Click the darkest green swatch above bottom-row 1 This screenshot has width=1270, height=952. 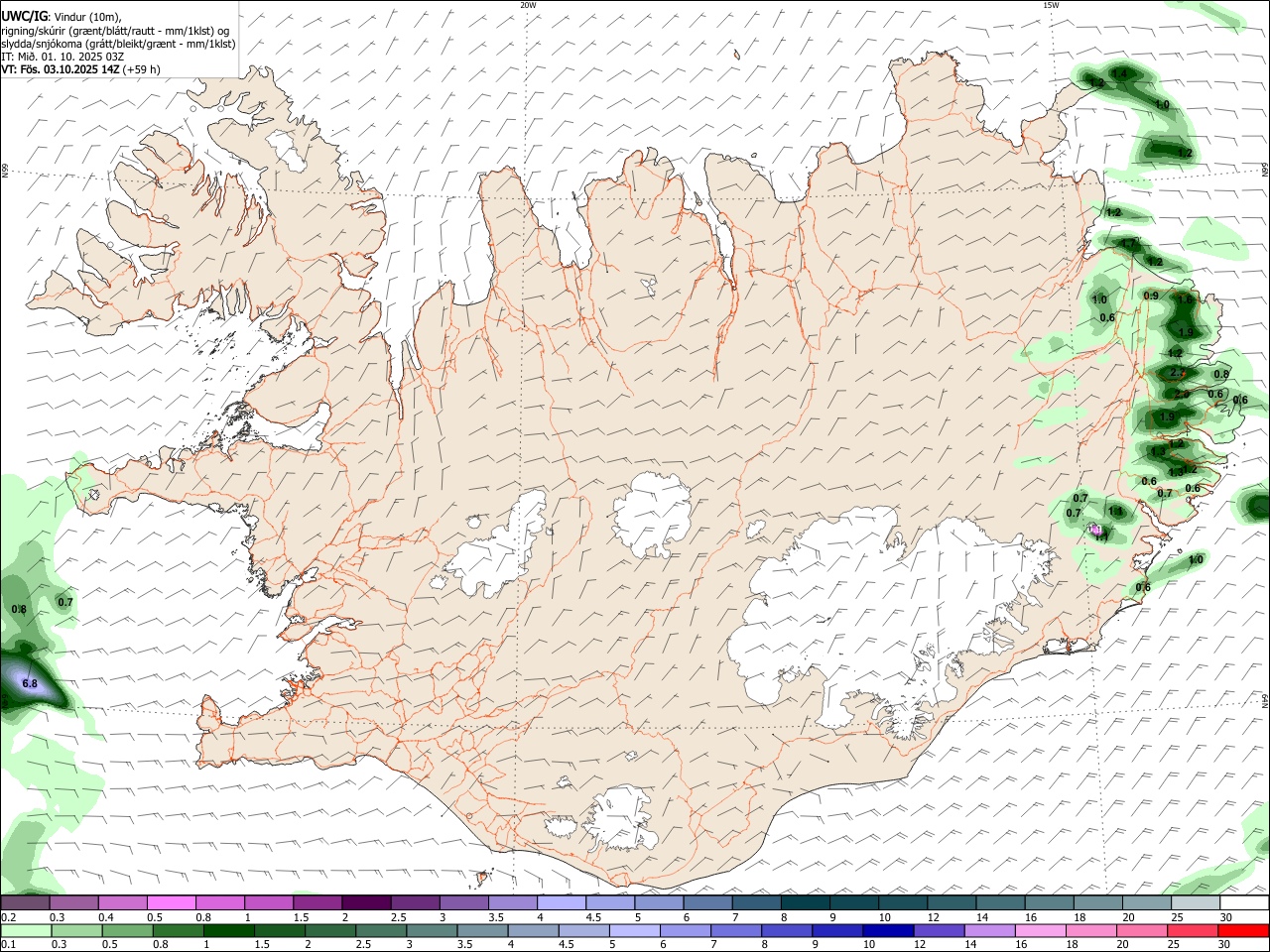click(x=228, y=931)
